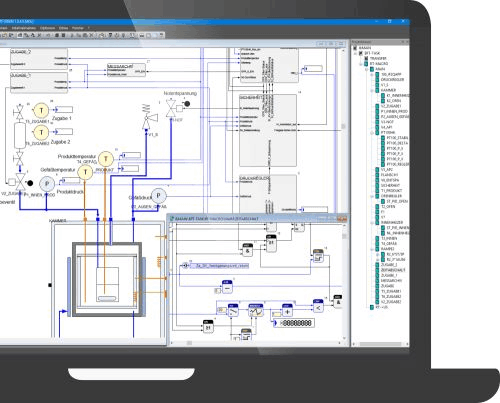Image resolution: width=500 pixels, height=403 pixels.
Task: Collapse the MAIN node in project tree
Action: coord(367,69)
